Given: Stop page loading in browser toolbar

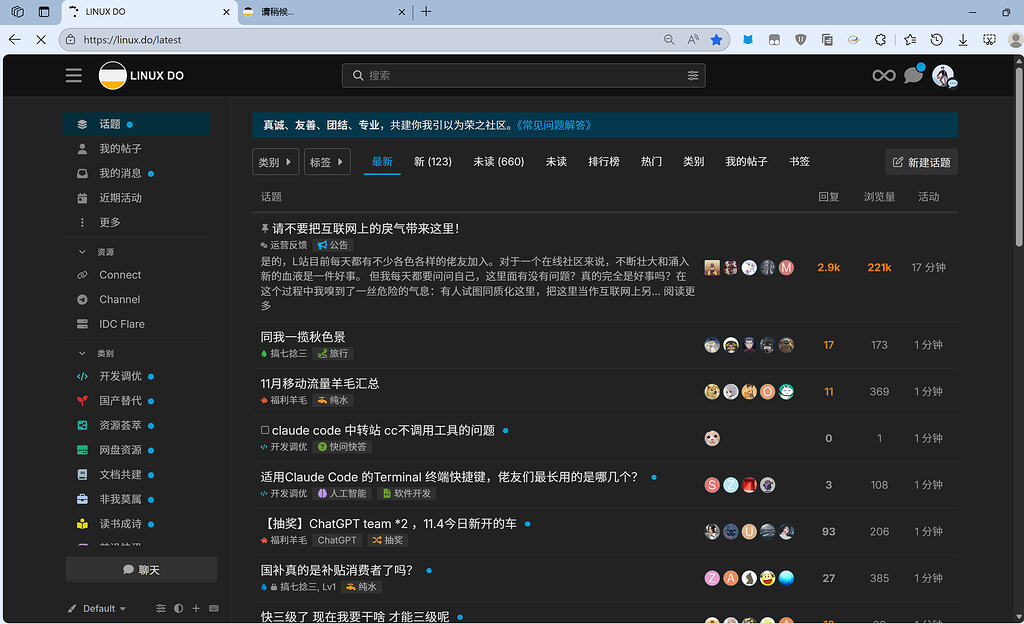Looking at the screenshot, I should [x=40, y=40].
